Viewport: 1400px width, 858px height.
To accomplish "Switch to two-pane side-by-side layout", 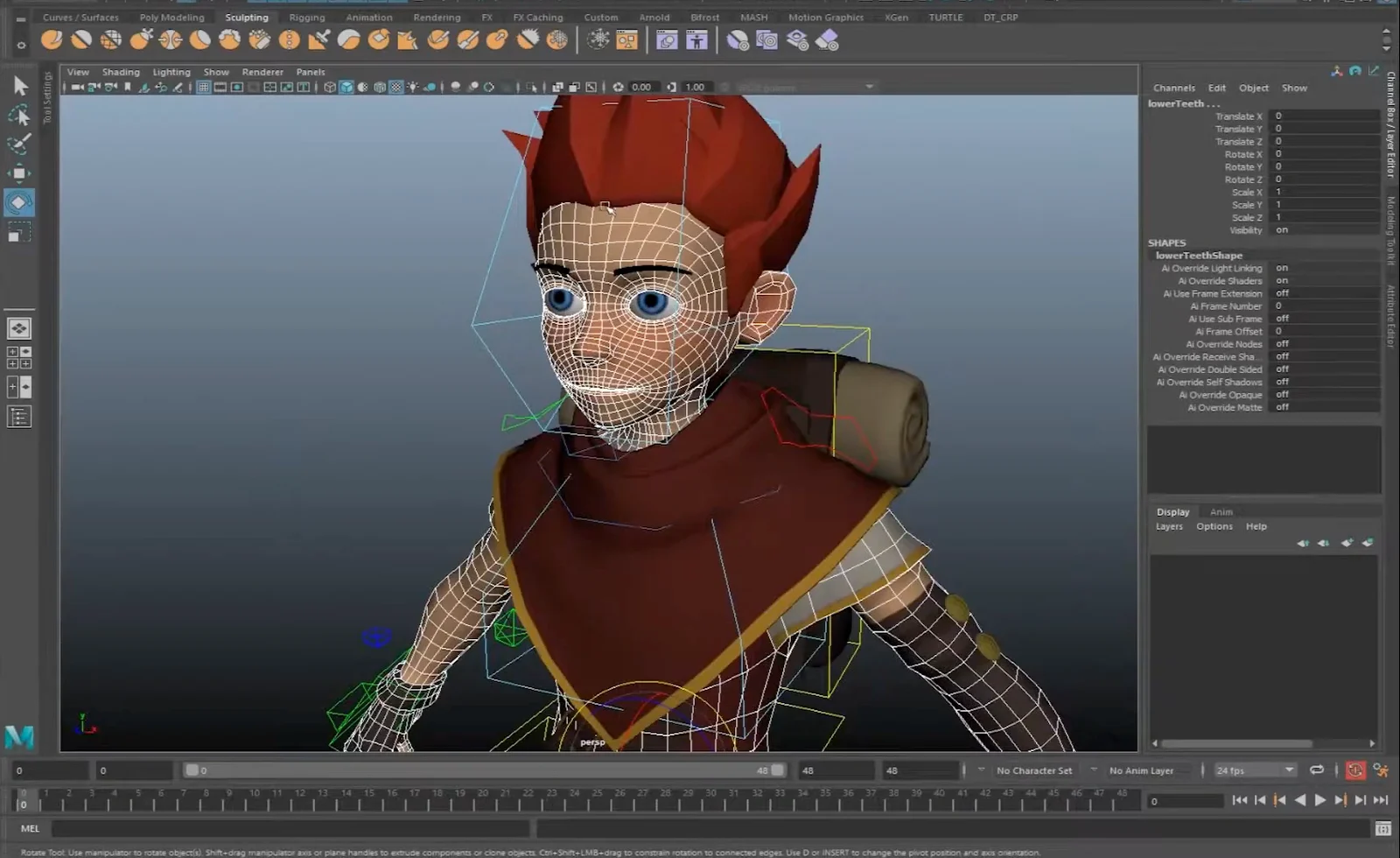I will (19, 387).
